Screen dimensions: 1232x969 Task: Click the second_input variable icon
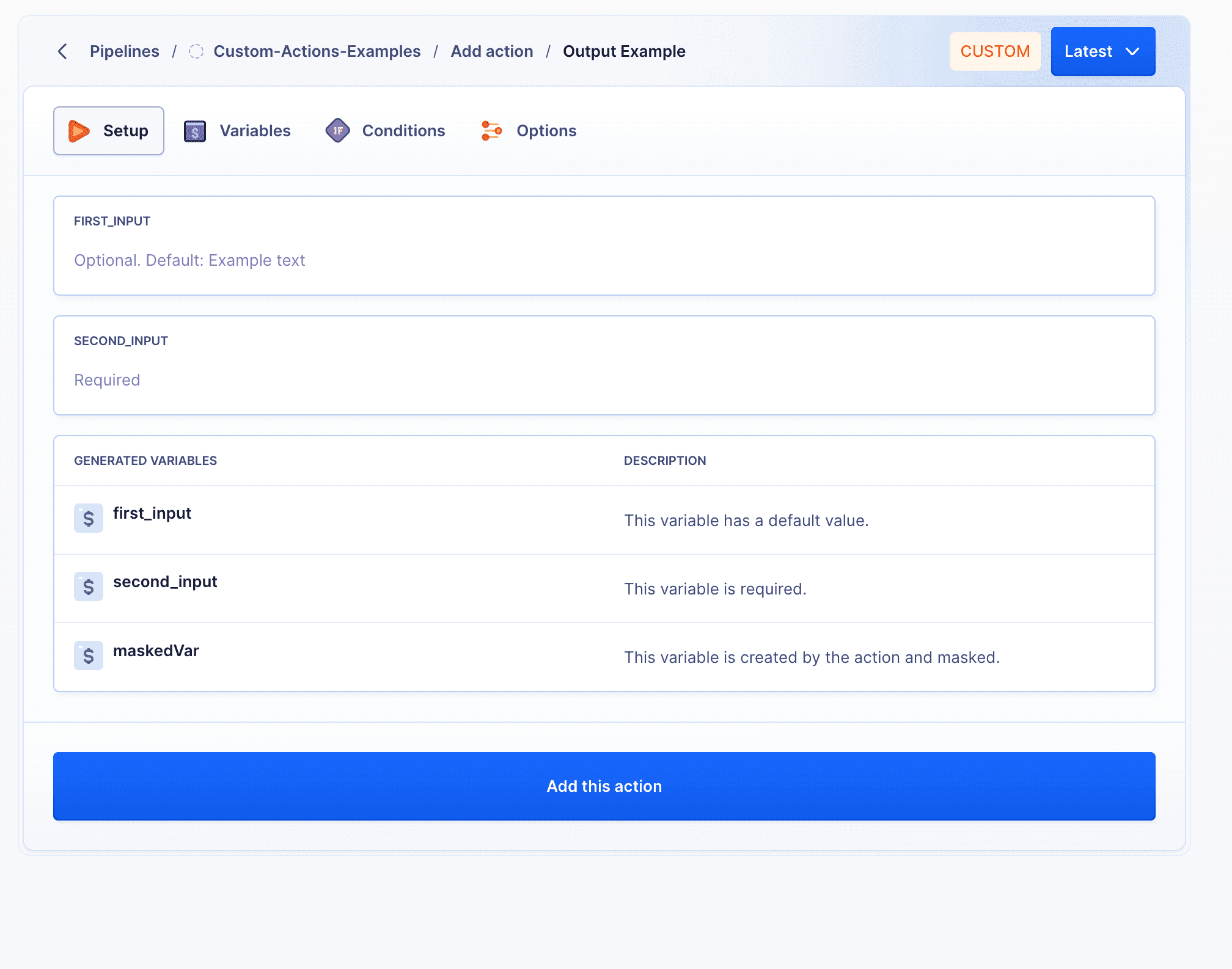89,585
